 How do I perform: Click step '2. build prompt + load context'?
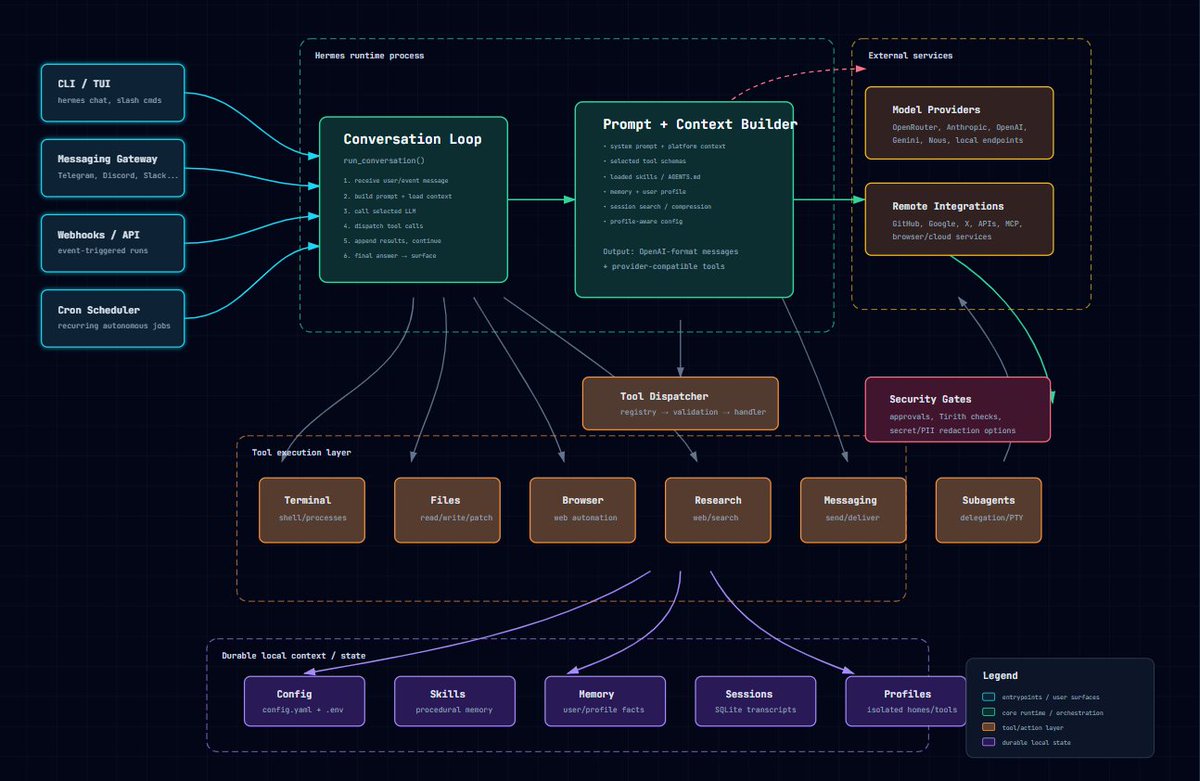click(397, 196)
